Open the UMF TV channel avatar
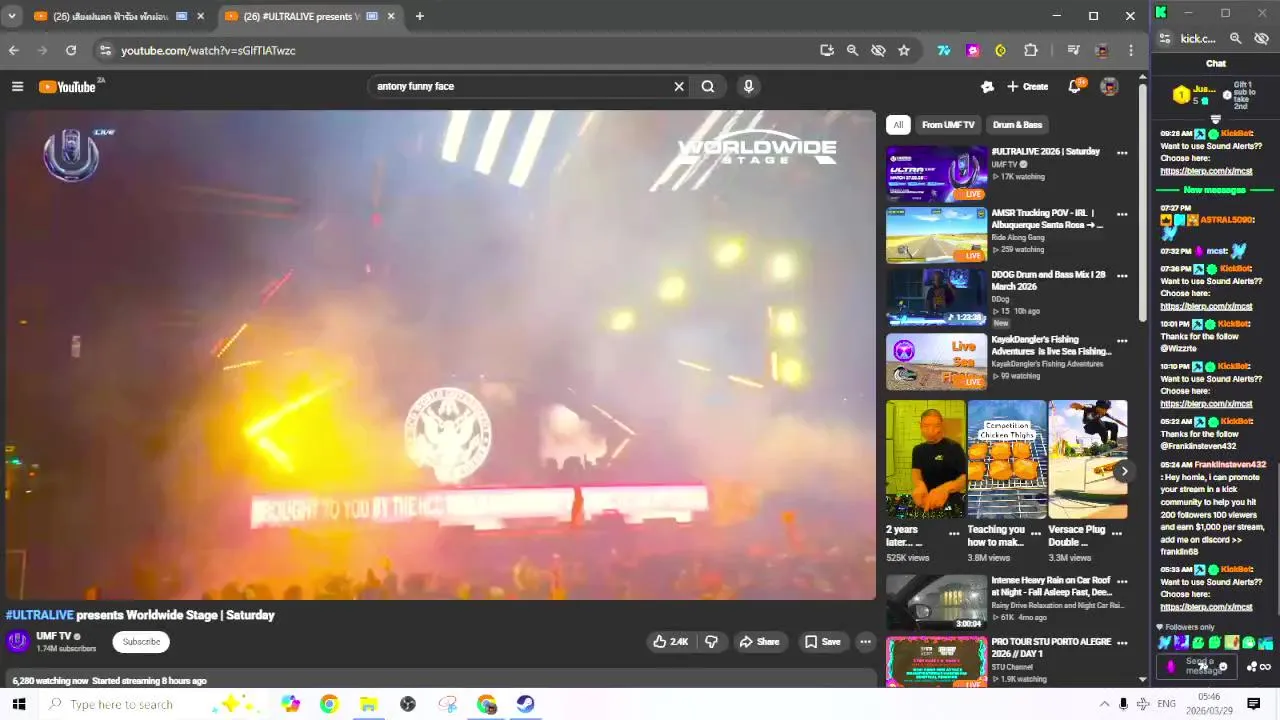This screenshot has height=720, width=1280. 18,642
